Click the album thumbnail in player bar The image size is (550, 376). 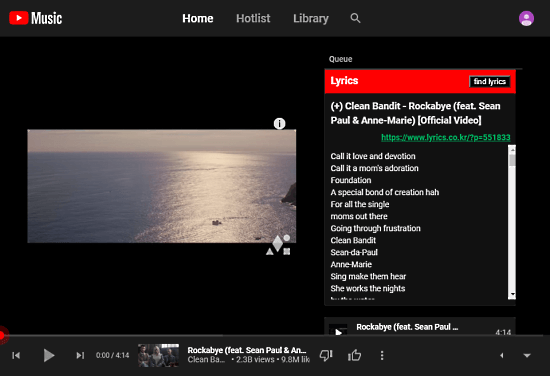(159, 355)
